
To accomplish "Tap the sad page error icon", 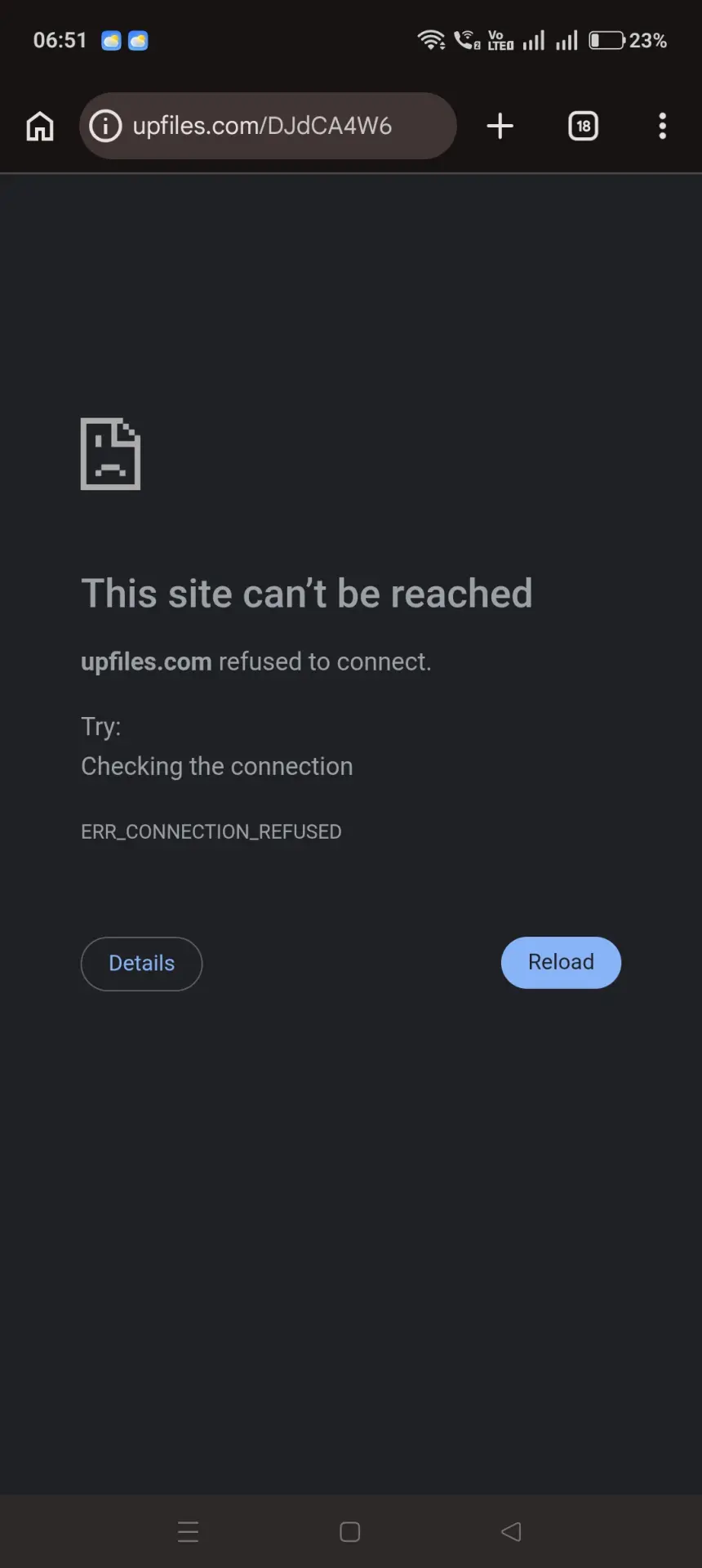I will point(110,454).
